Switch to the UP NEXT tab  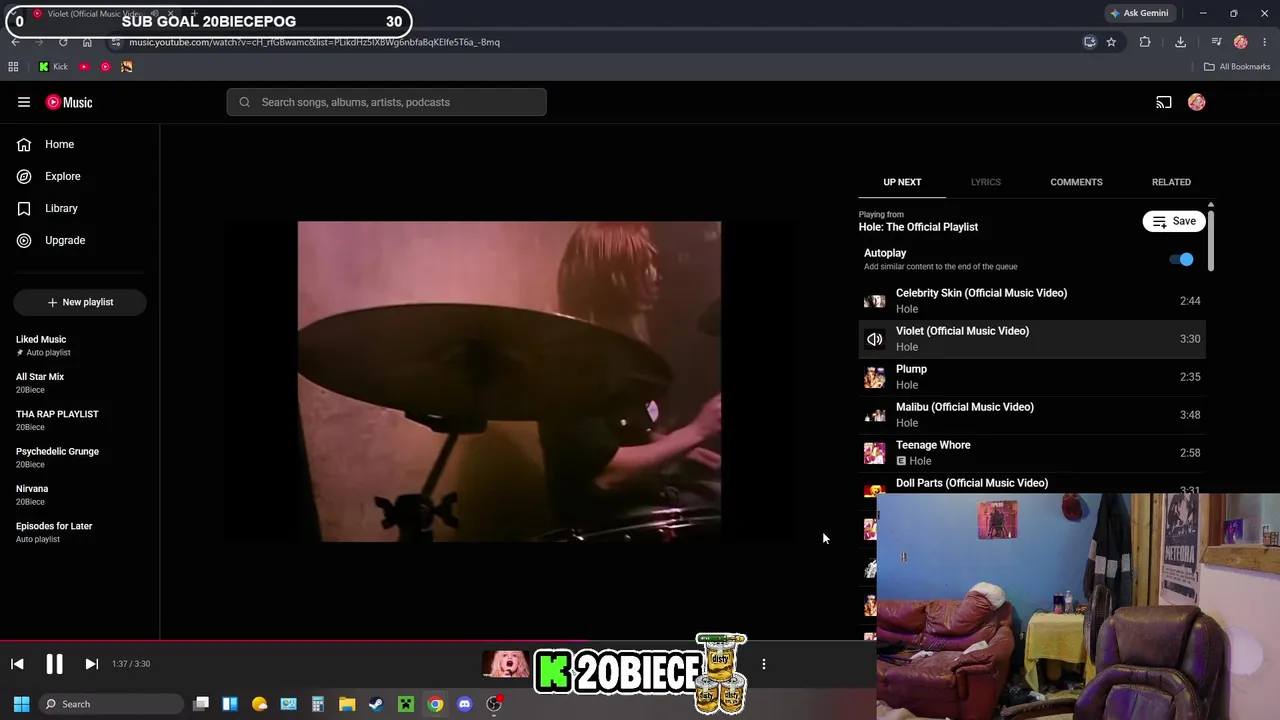click(x=902, y=182)
